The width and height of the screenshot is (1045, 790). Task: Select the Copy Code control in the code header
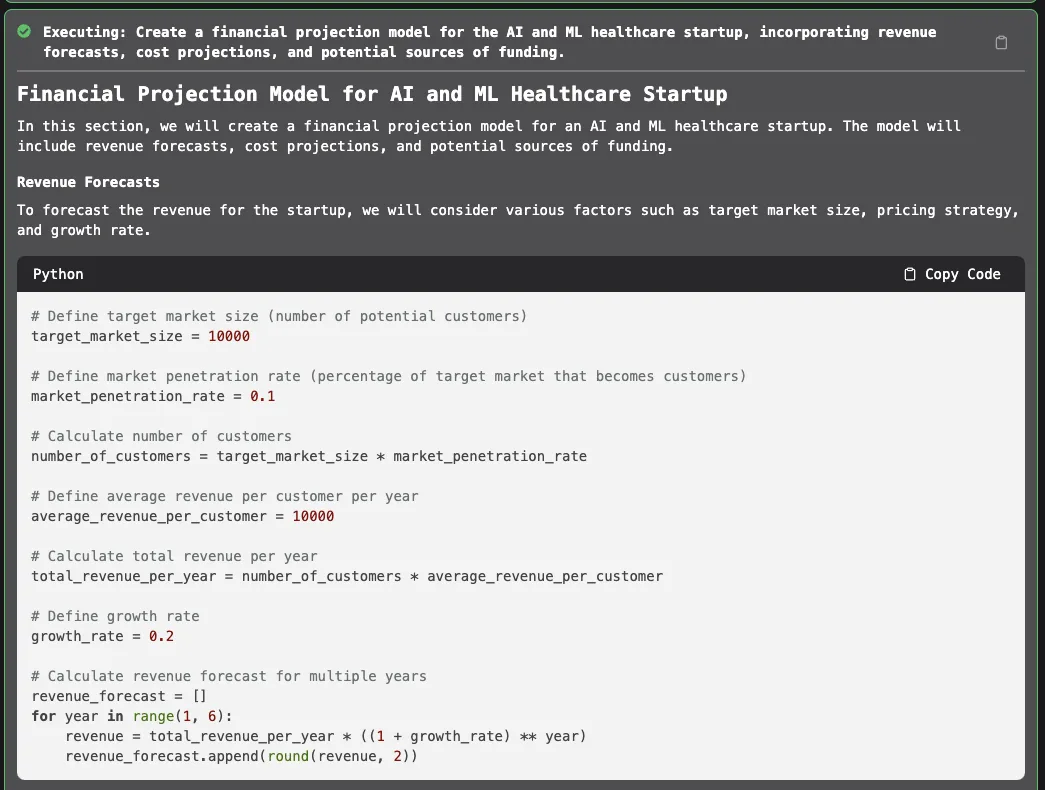click(952, 273)
